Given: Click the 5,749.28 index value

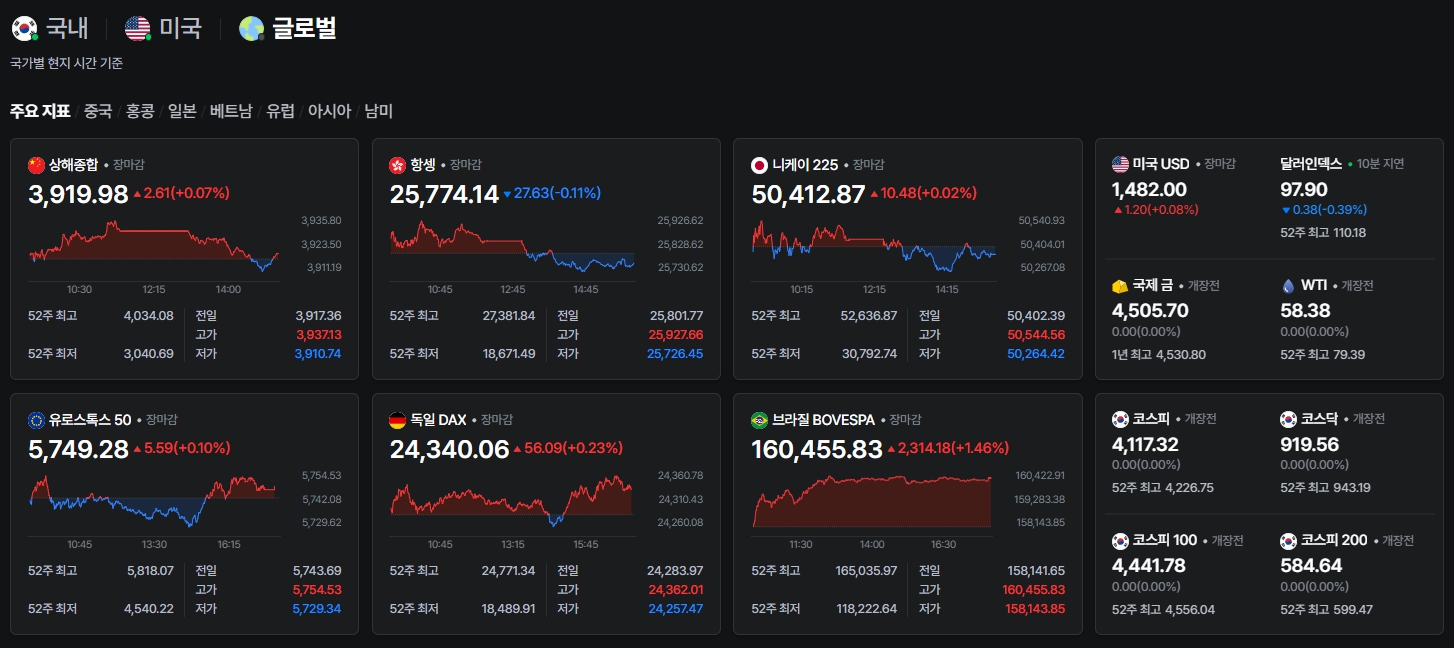Looking at the screenshot, I should pos(78,450).
